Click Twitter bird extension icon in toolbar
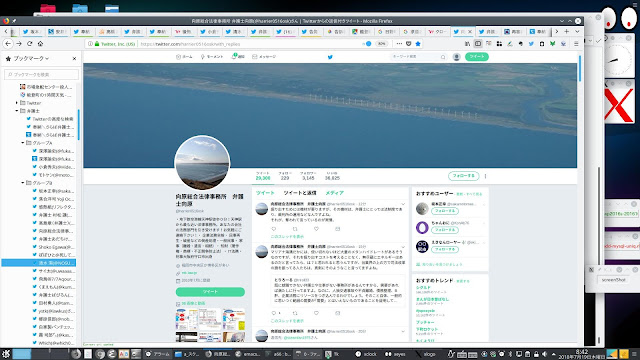This screenshot has height=360, width=640. 531,44
